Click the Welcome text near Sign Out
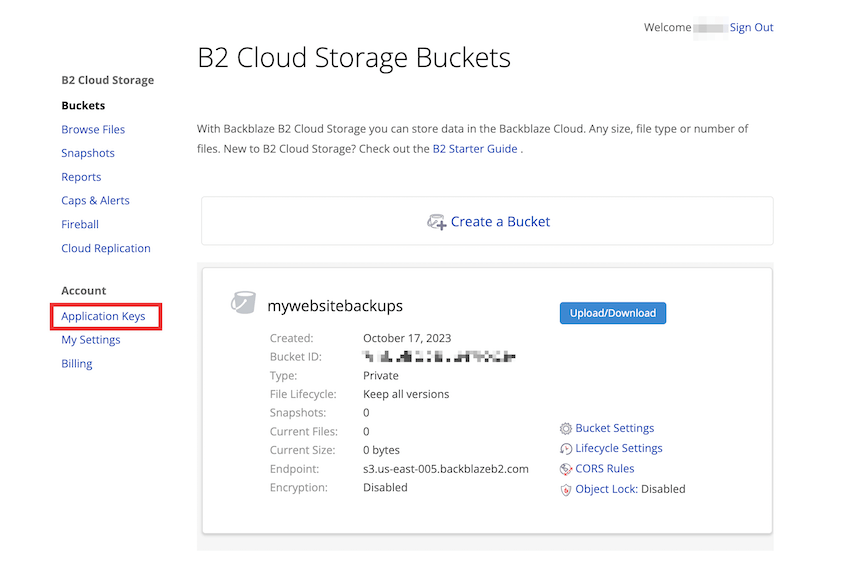The image size is (845, 577). click(667, 27)
